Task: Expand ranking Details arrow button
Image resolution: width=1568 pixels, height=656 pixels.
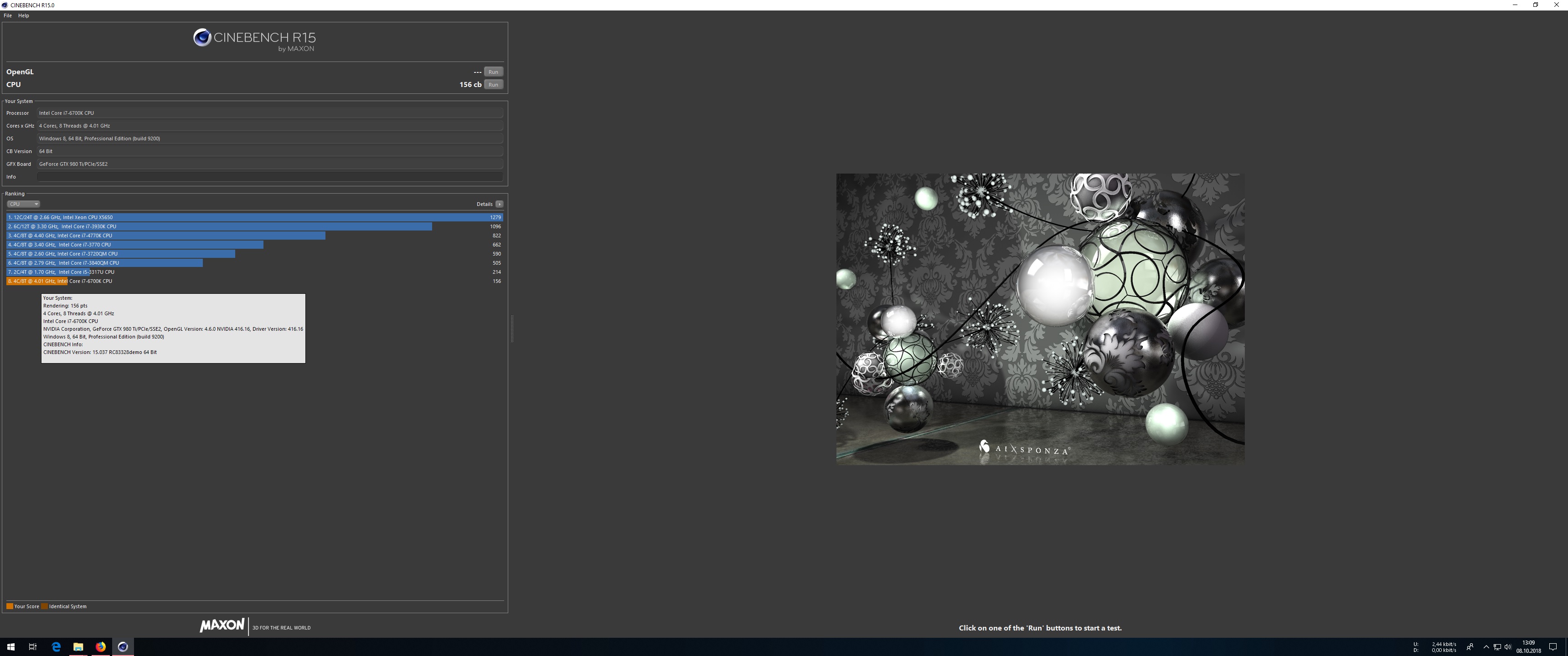Action: (x=499, y=204)
